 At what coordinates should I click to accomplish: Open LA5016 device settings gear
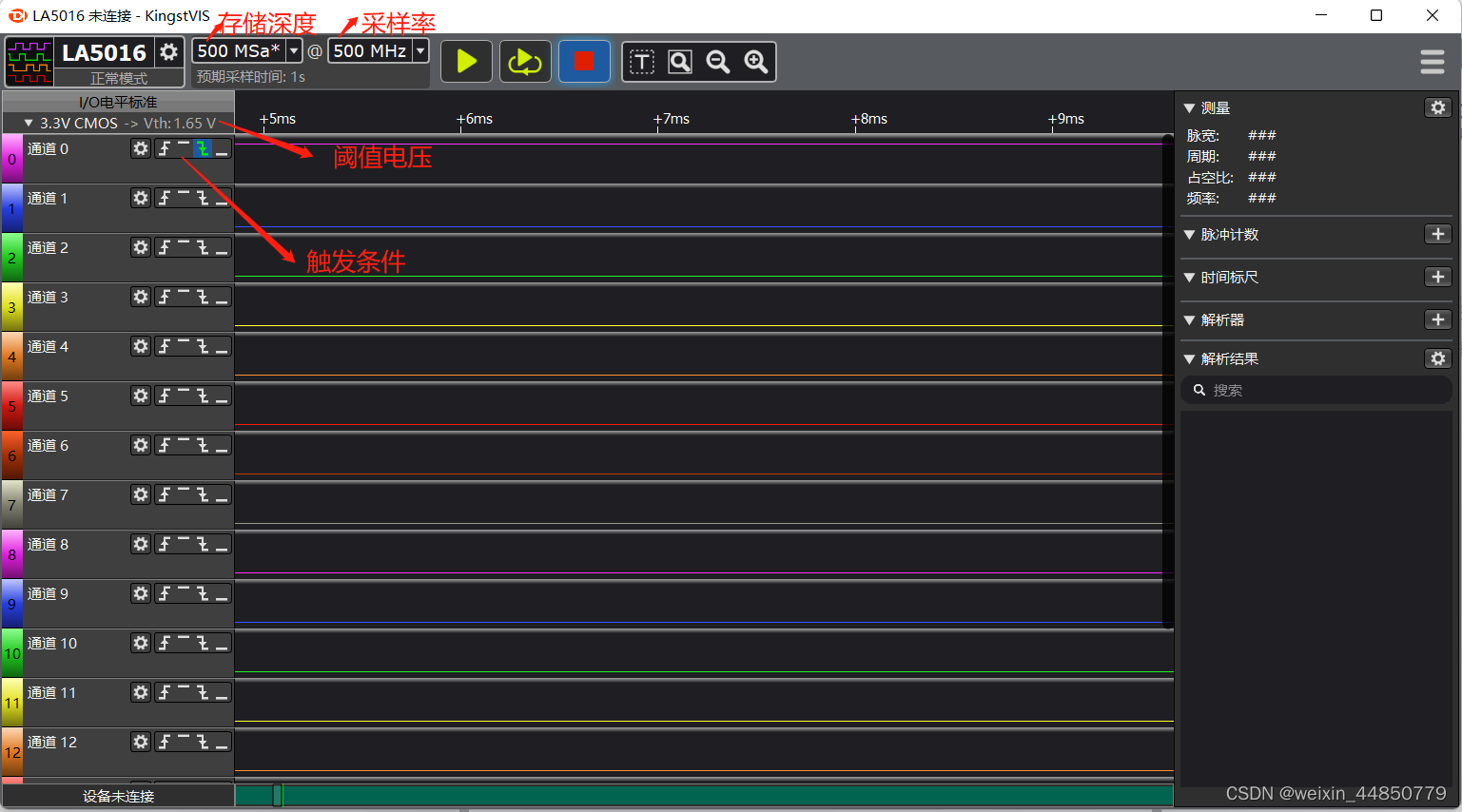tap(169, 51)
